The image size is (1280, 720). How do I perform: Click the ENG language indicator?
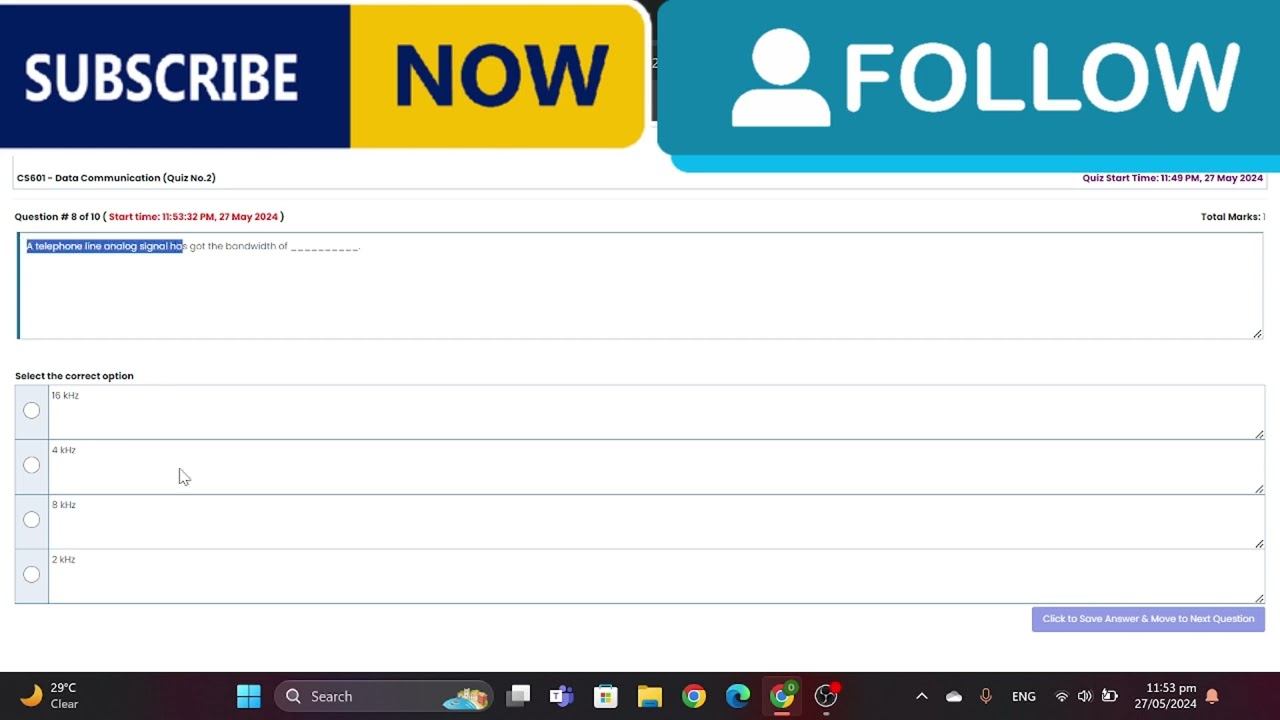1024,697
